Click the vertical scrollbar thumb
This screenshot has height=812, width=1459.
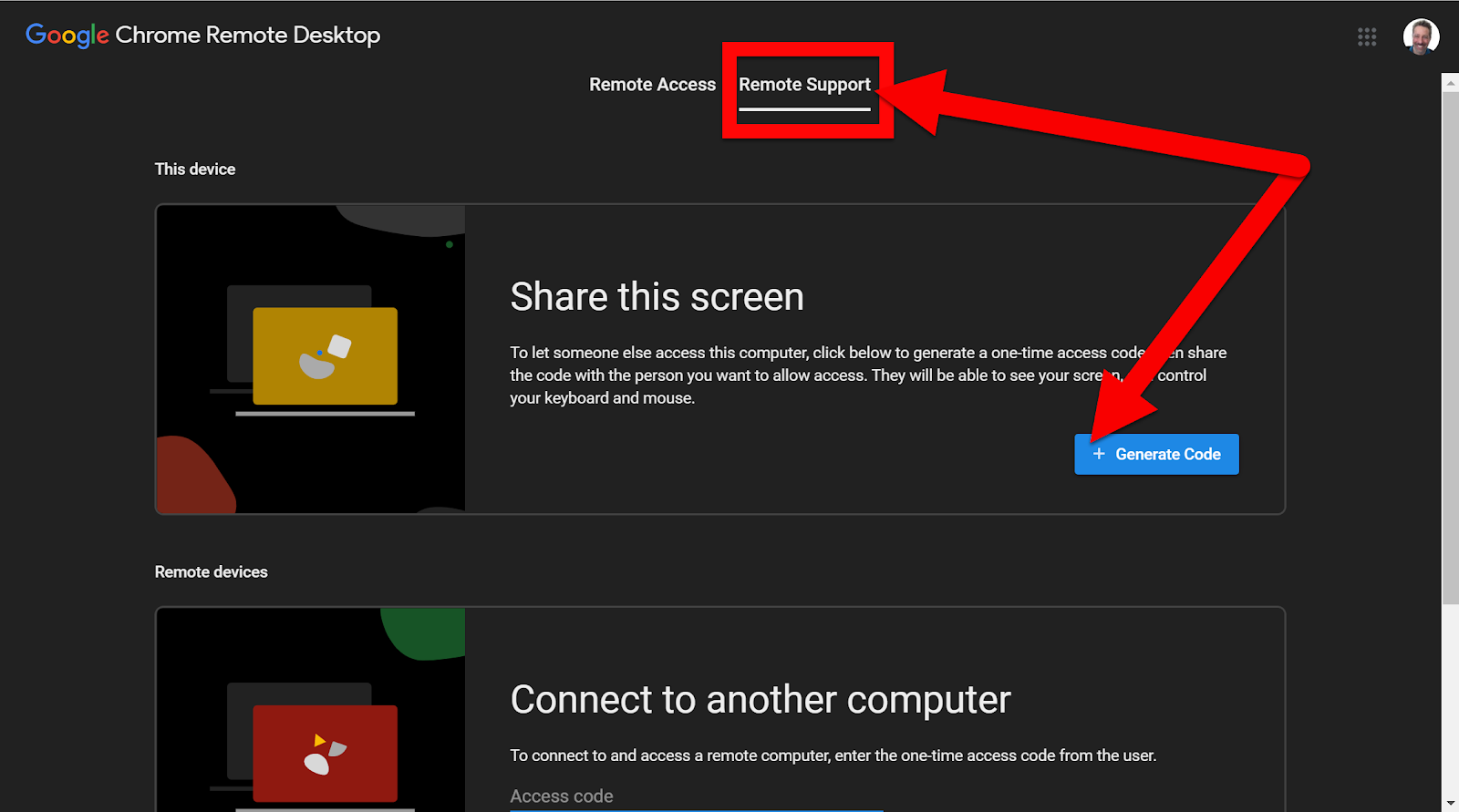[1450, 347]
